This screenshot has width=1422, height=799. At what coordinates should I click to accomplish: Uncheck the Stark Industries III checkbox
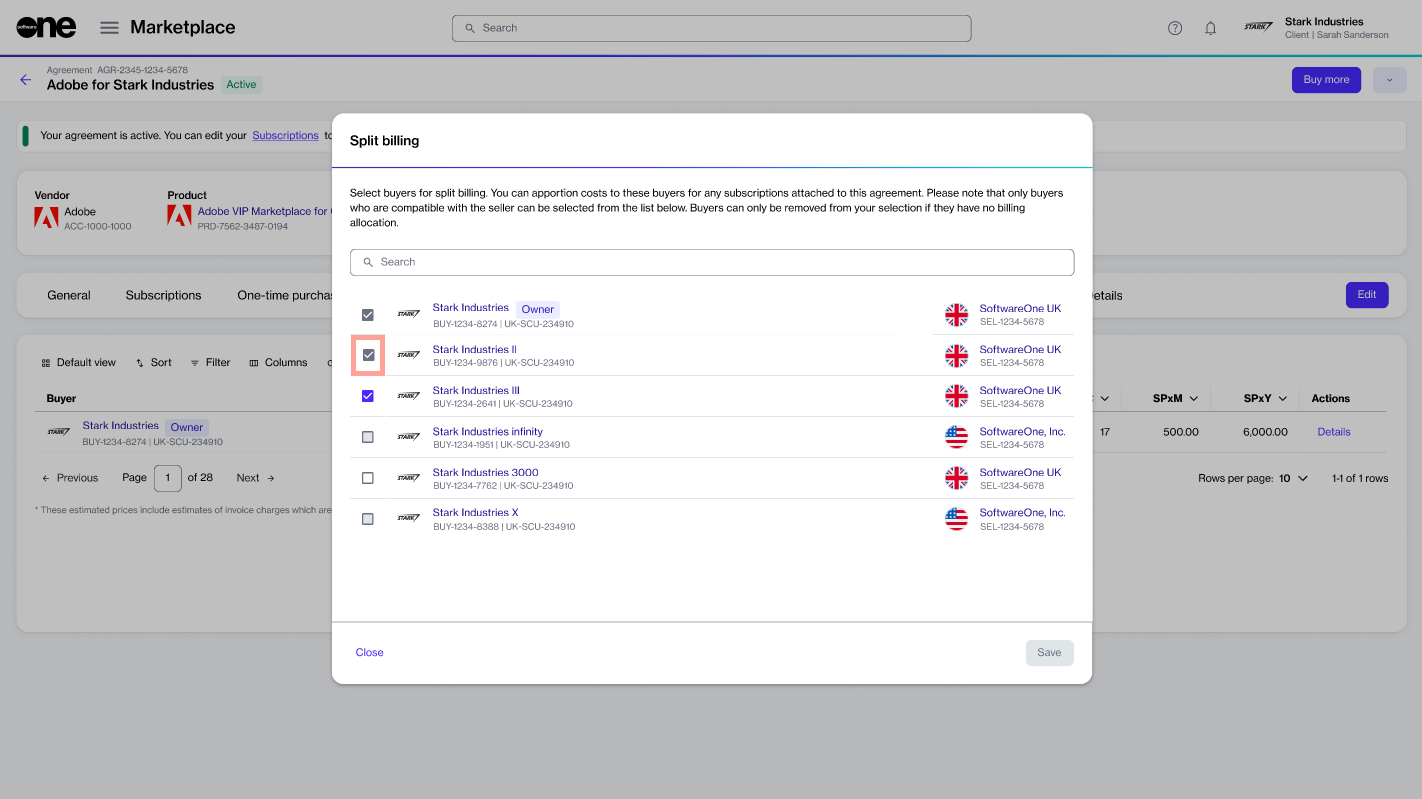(368, 396)
